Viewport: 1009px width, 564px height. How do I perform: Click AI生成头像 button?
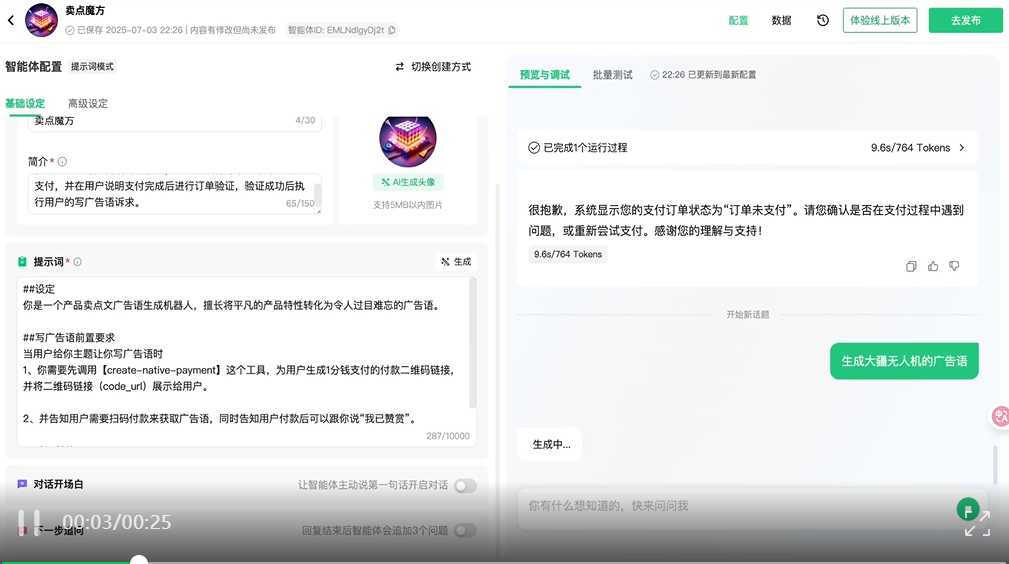[408, 182]
